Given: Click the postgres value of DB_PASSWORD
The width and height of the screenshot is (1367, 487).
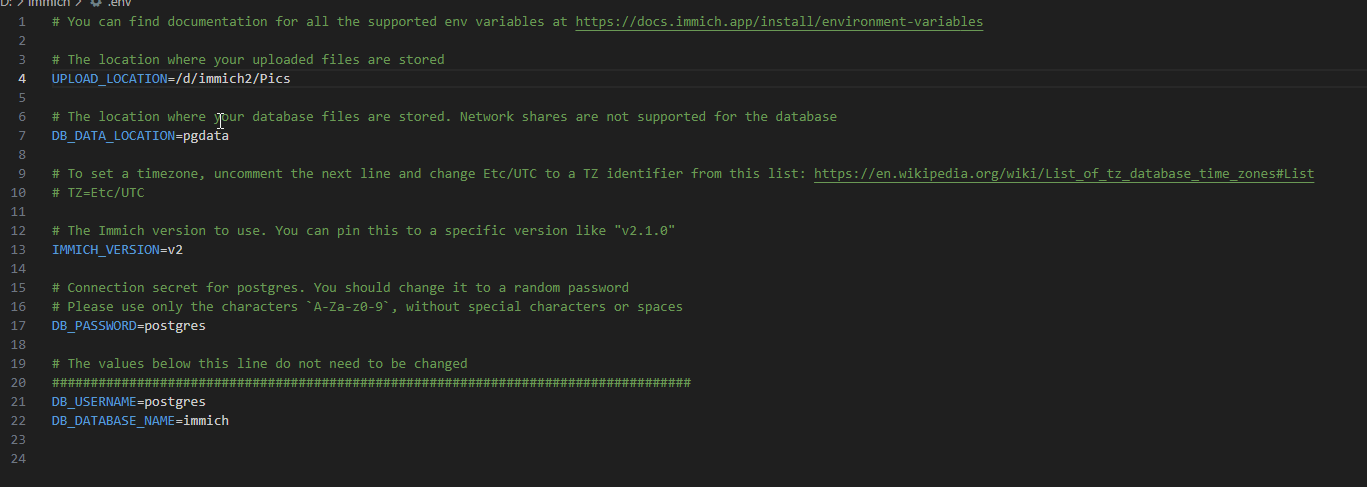Looking at the screenshot, I should (x=175, y=326).
